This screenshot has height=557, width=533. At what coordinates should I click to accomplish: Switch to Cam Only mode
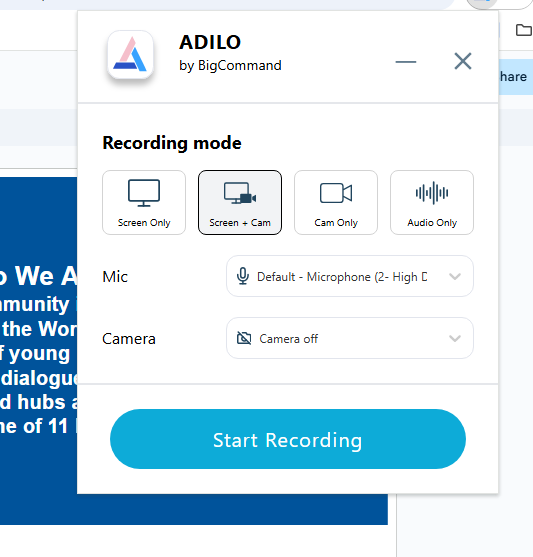click(336, 202)
